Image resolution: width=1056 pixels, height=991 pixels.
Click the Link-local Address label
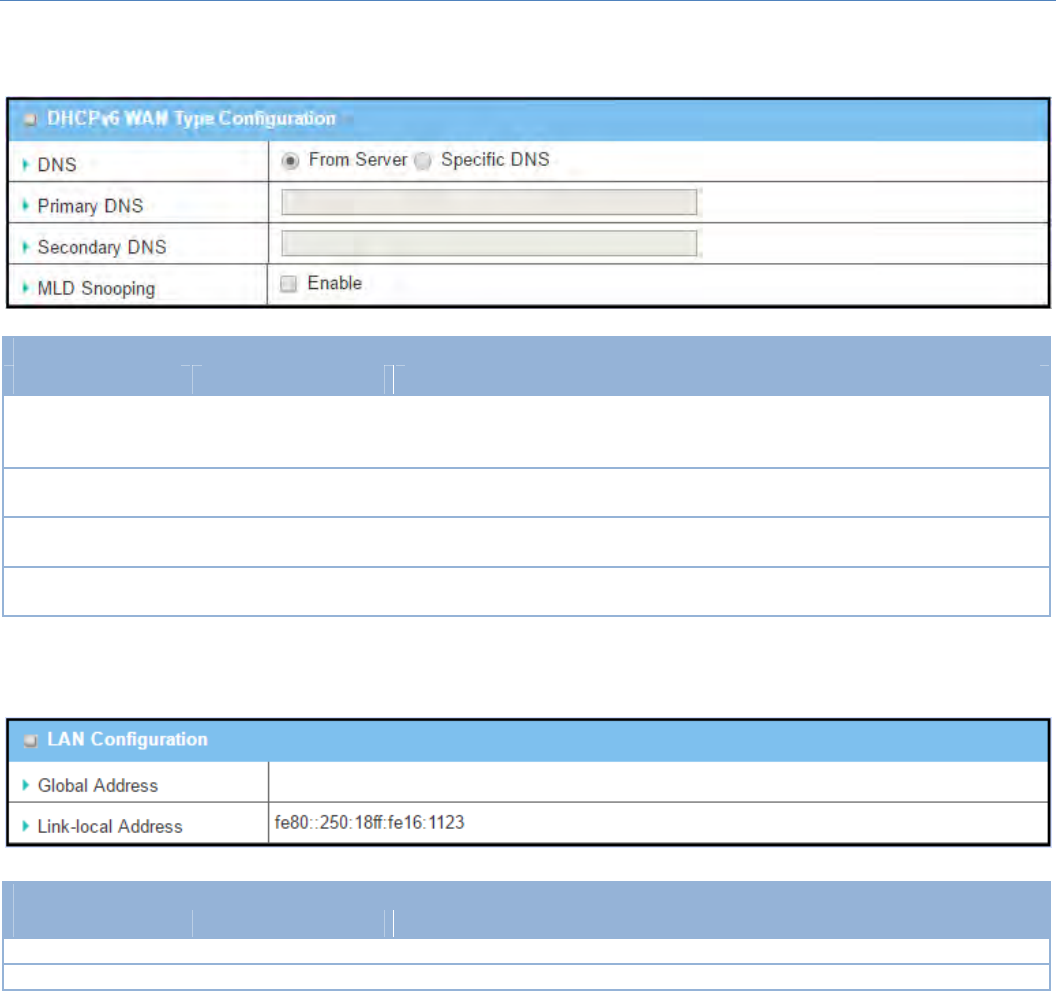click(110, 827)
